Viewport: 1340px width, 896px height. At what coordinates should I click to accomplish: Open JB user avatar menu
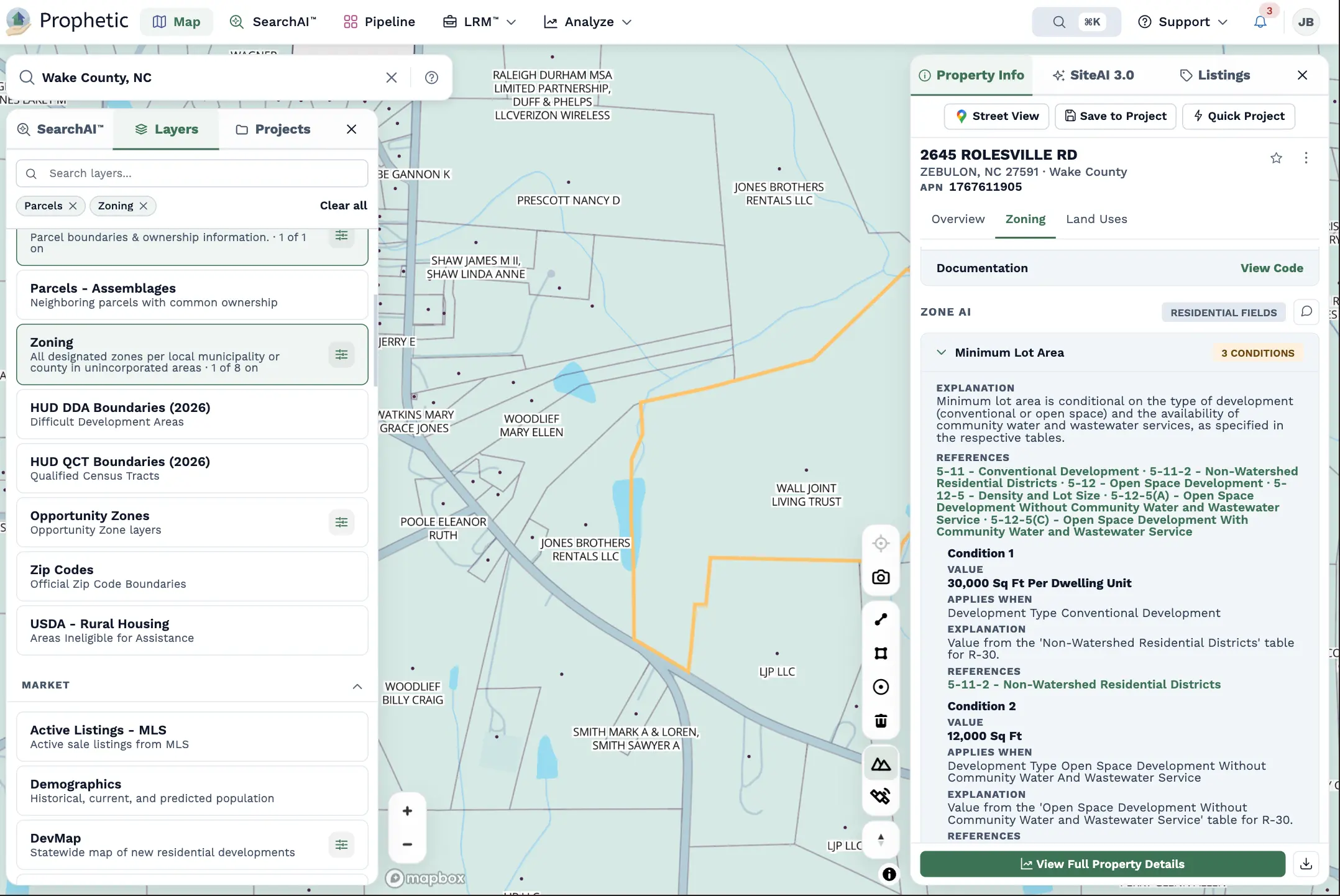(1306, 22)
